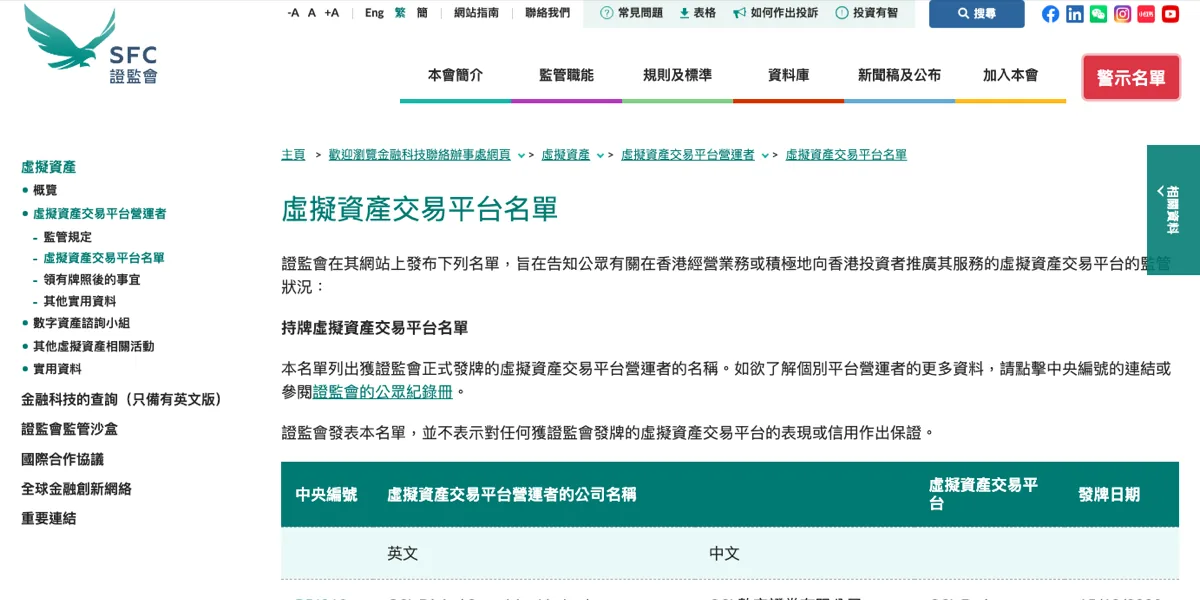1200x600 pixels.
Task: Expand dropdown arrow after 虛擬資產 breadcrumb
Action: coord(600,156)
